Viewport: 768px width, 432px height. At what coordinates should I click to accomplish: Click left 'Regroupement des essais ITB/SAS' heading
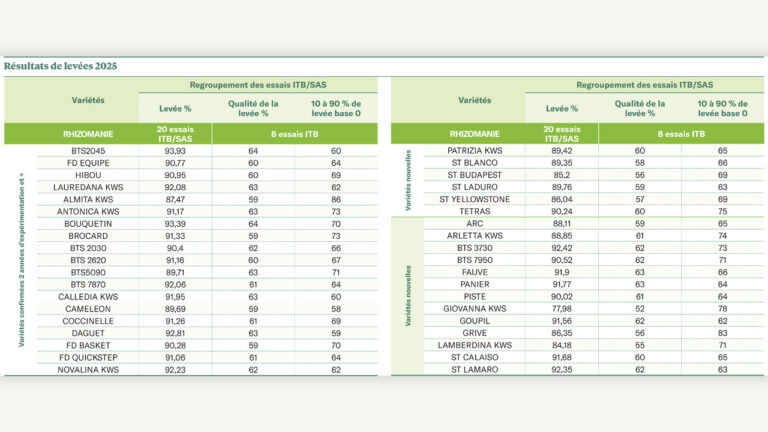click(x=258, y=85)
